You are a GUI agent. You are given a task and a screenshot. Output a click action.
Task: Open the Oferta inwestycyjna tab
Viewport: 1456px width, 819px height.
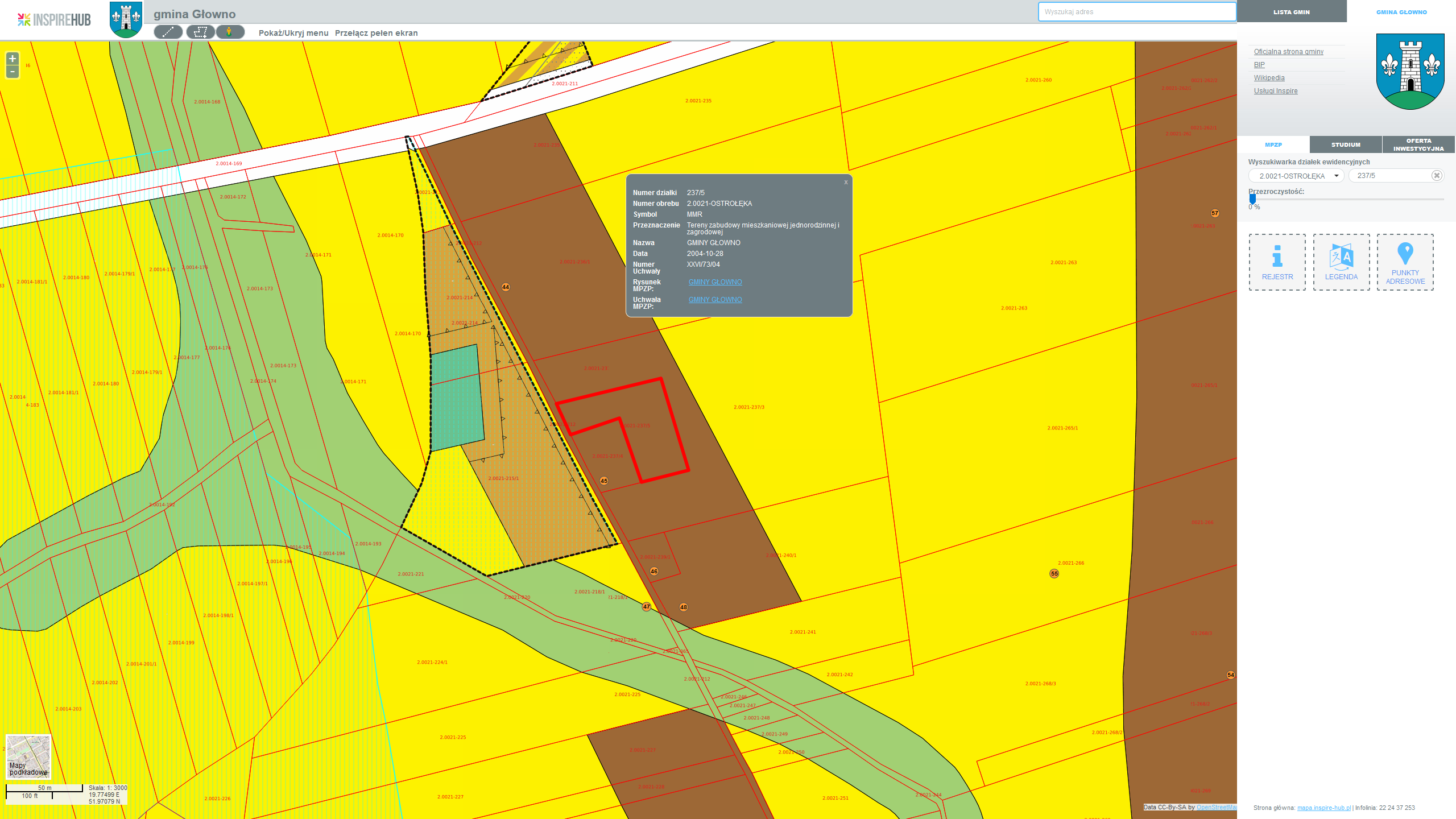tap(1418, 144)
